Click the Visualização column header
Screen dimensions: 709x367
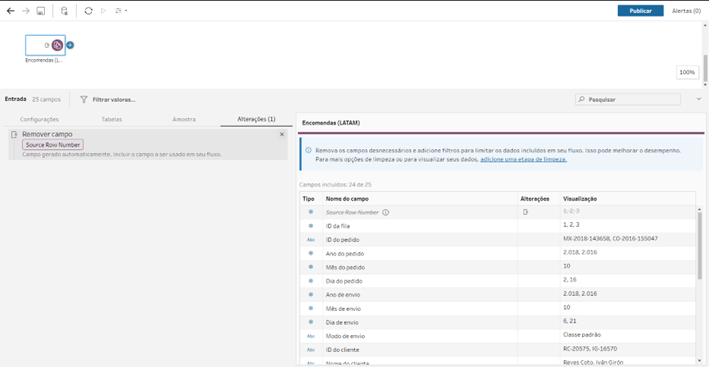[x=580, y=199]
